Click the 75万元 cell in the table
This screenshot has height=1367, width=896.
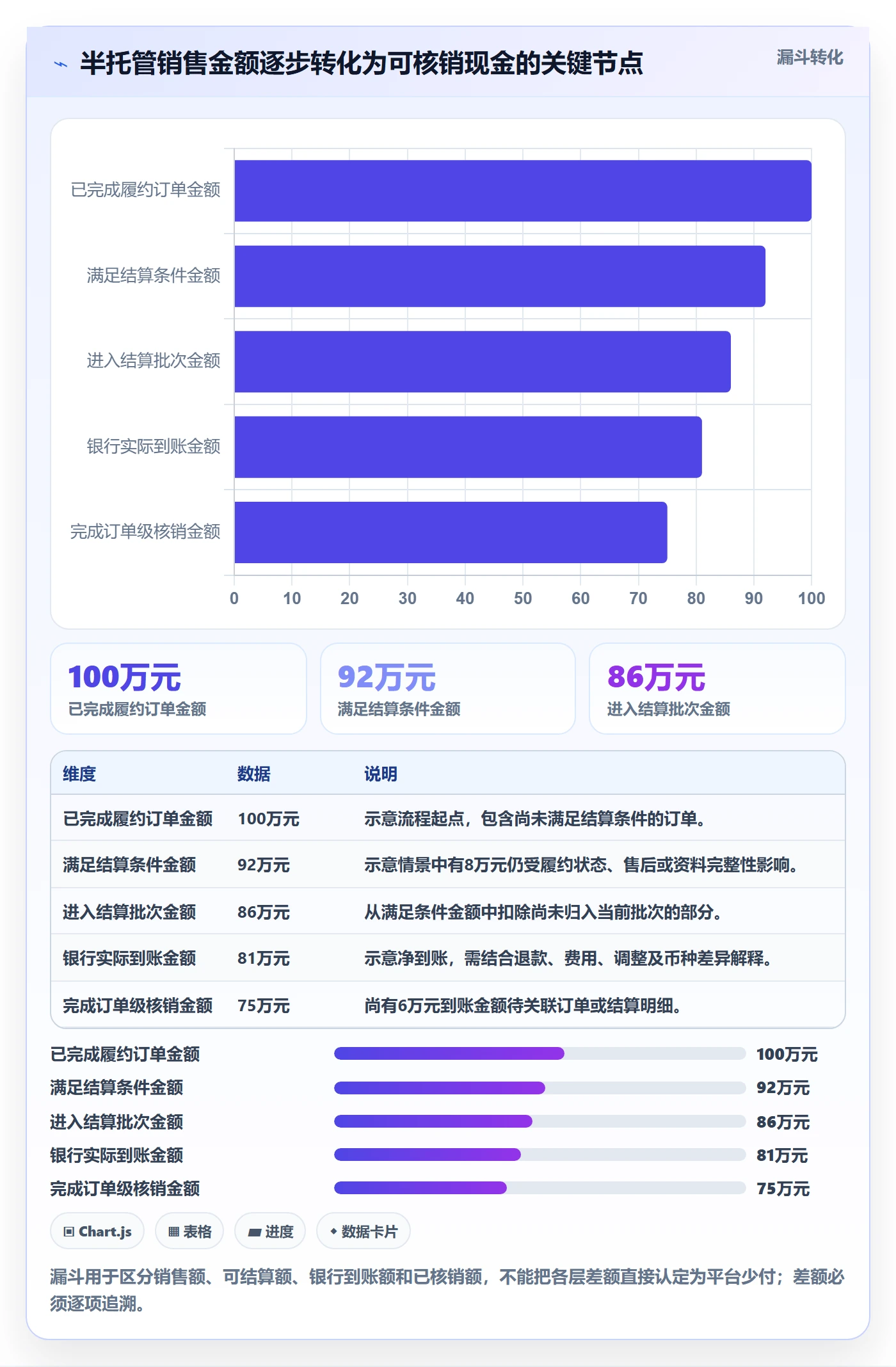264,1005
